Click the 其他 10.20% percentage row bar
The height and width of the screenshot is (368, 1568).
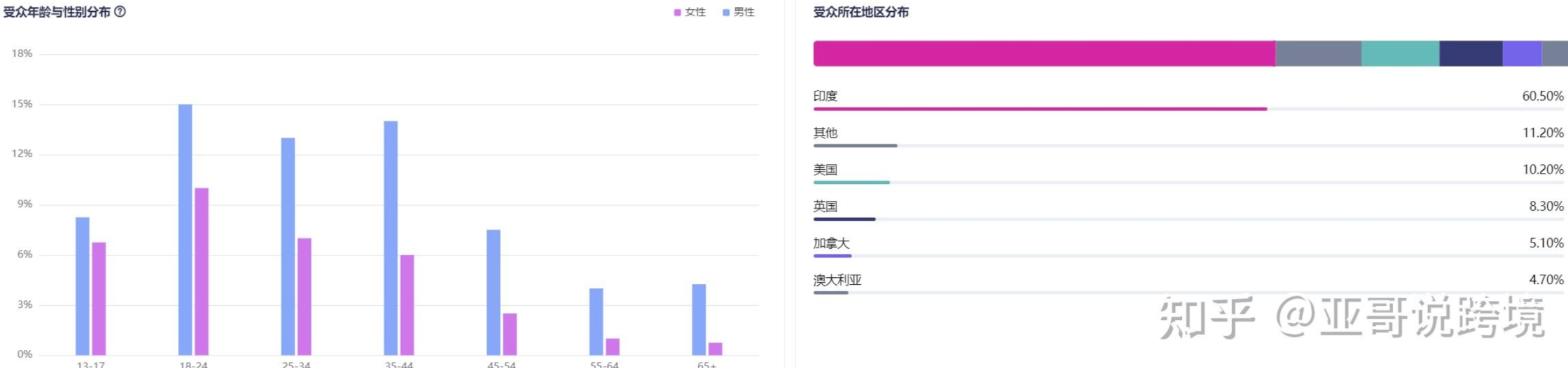point(855,145)
